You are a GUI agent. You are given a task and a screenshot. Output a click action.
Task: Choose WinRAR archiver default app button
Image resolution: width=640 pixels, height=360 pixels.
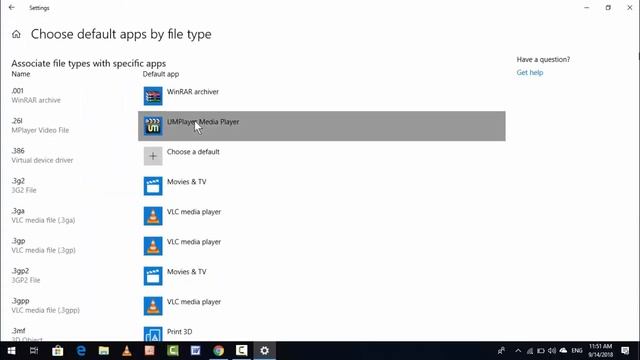(x=322, y=96)
